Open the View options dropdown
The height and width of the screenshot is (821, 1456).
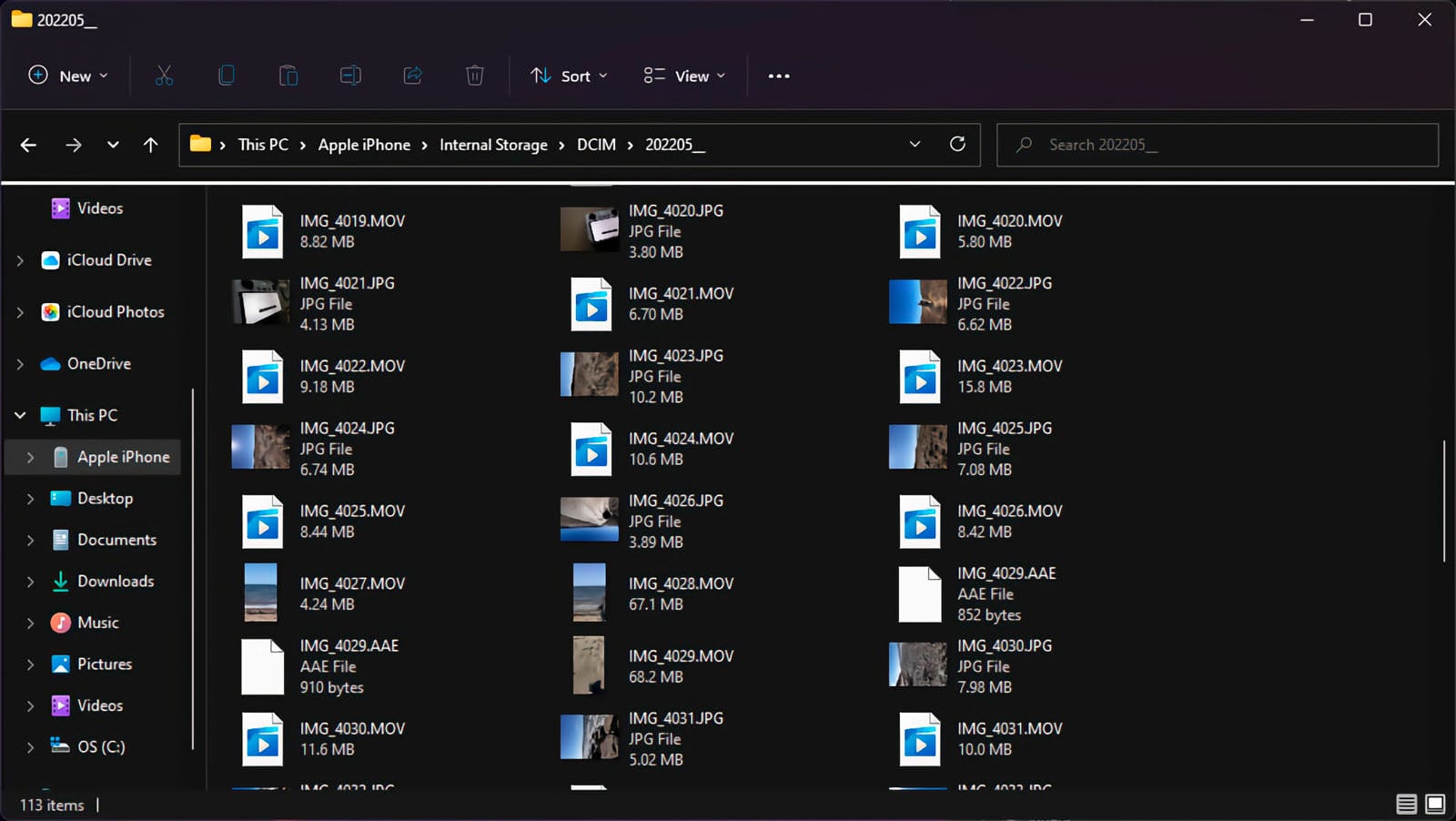(x=684, y=76)
